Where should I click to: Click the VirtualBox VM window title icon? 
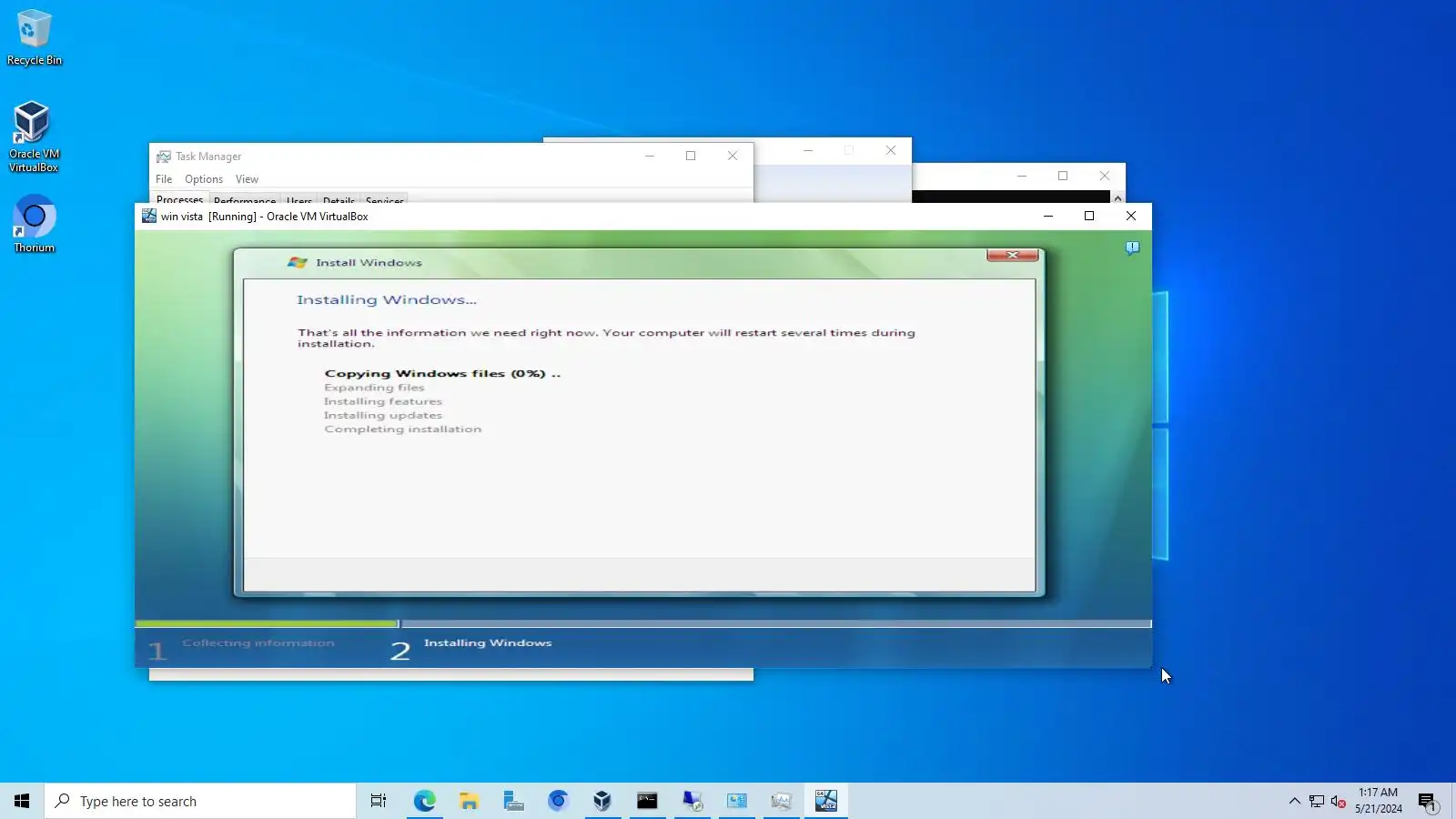[148, 216]
